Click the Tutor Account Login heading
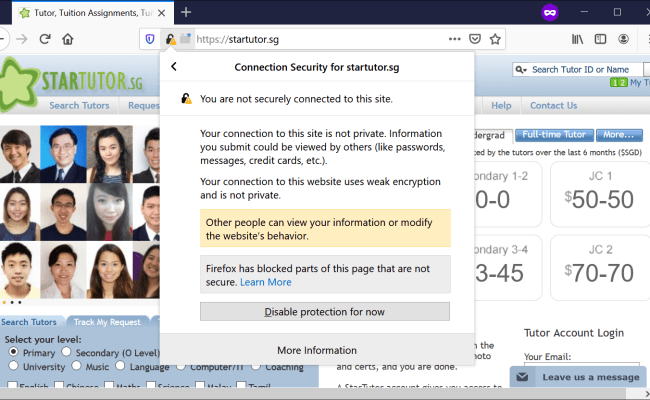650x400 pixels. coord(574,333)
